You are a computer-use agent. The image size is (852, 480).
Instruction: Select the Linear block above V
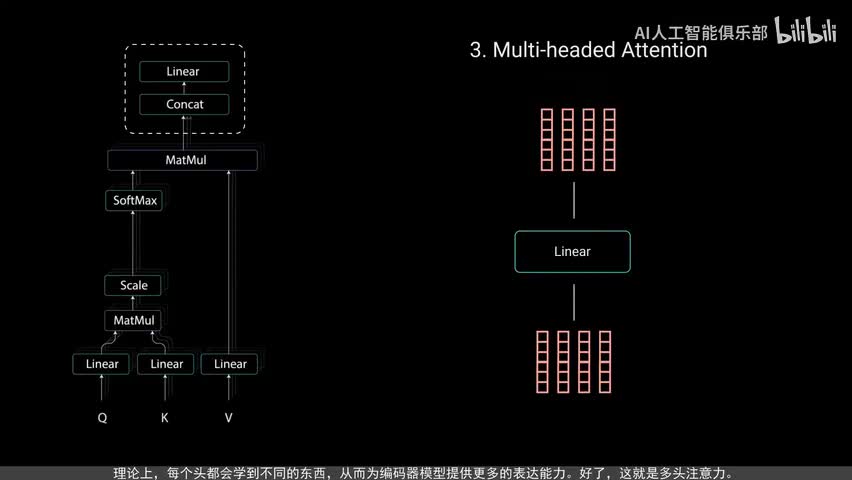(230, 364)
